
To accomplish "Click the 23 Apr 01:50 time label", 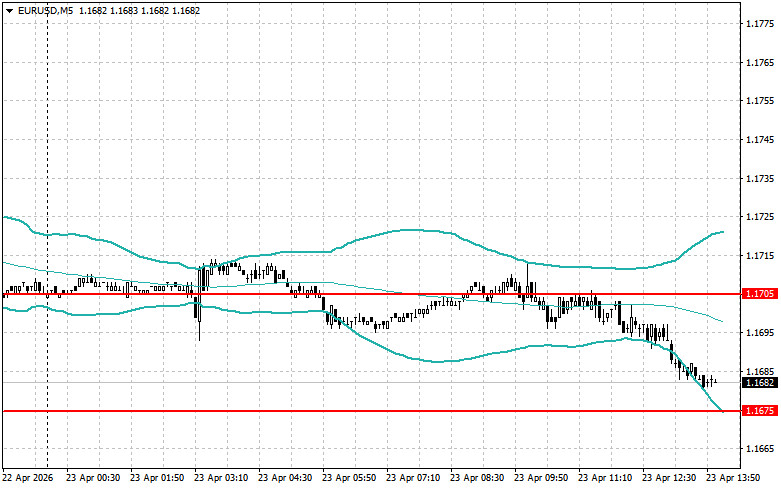I will pos(157,478).
